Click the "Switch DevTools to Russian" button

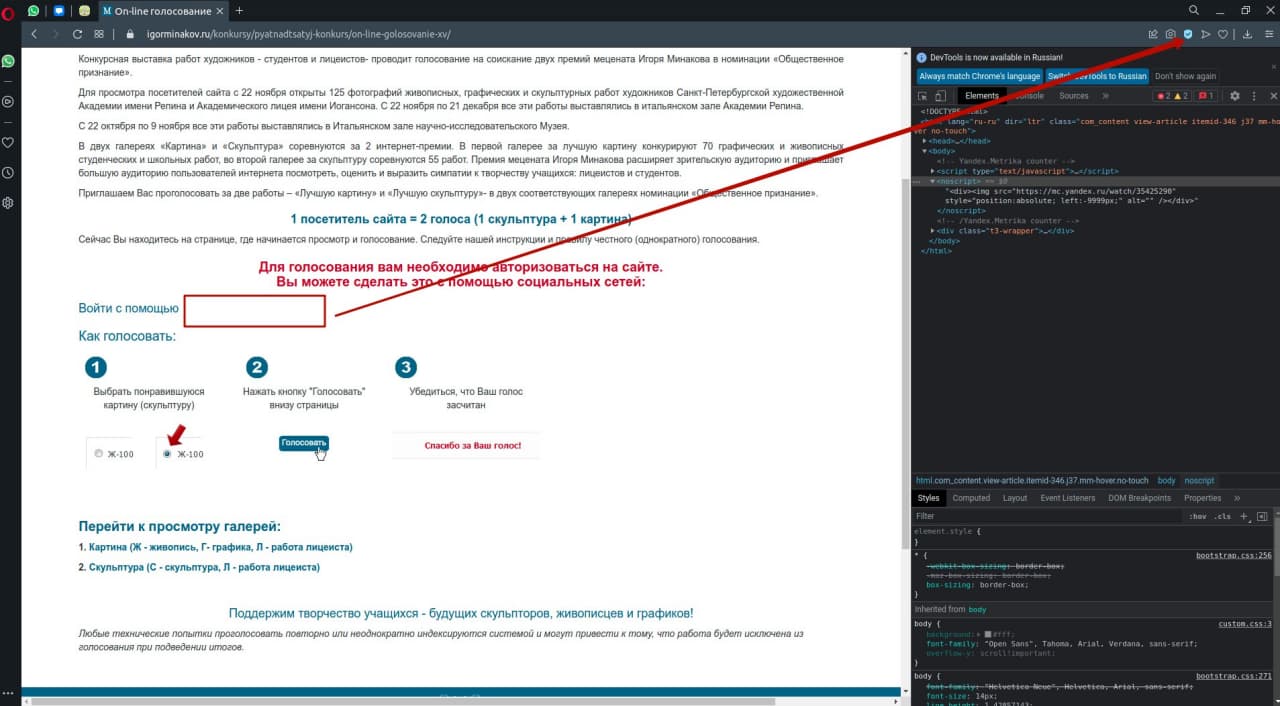coord(1097,76)
